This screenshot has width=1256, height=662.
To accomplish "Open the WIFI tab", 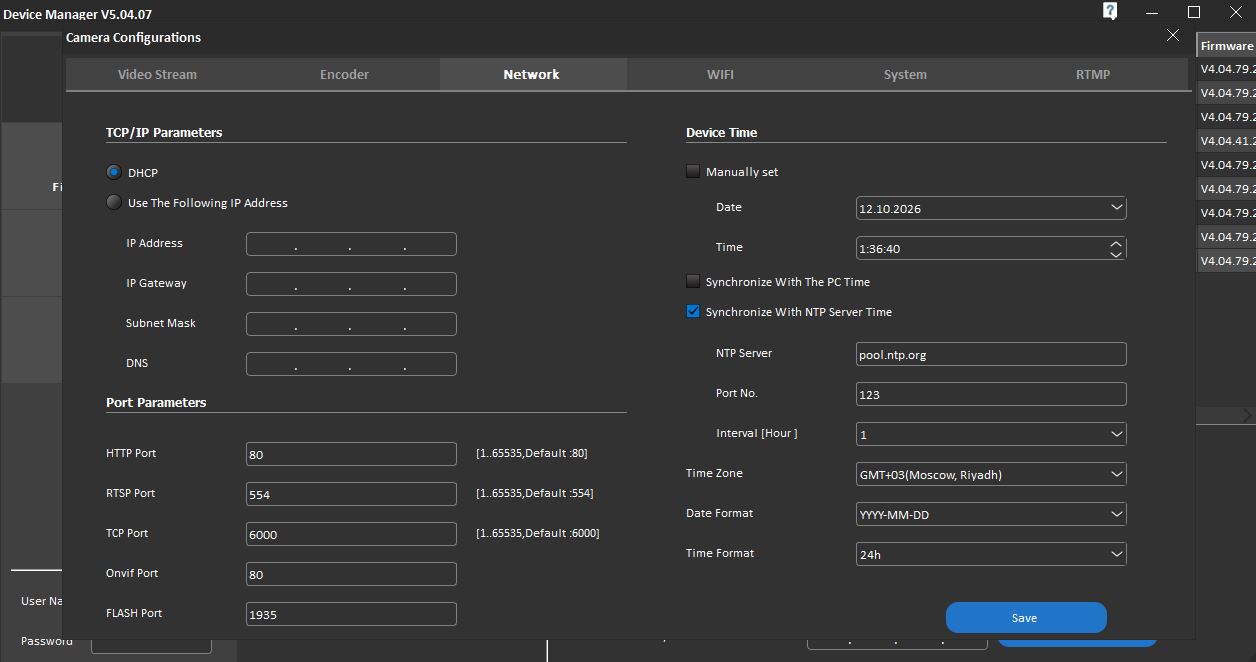I will click(x=720, y=74).
